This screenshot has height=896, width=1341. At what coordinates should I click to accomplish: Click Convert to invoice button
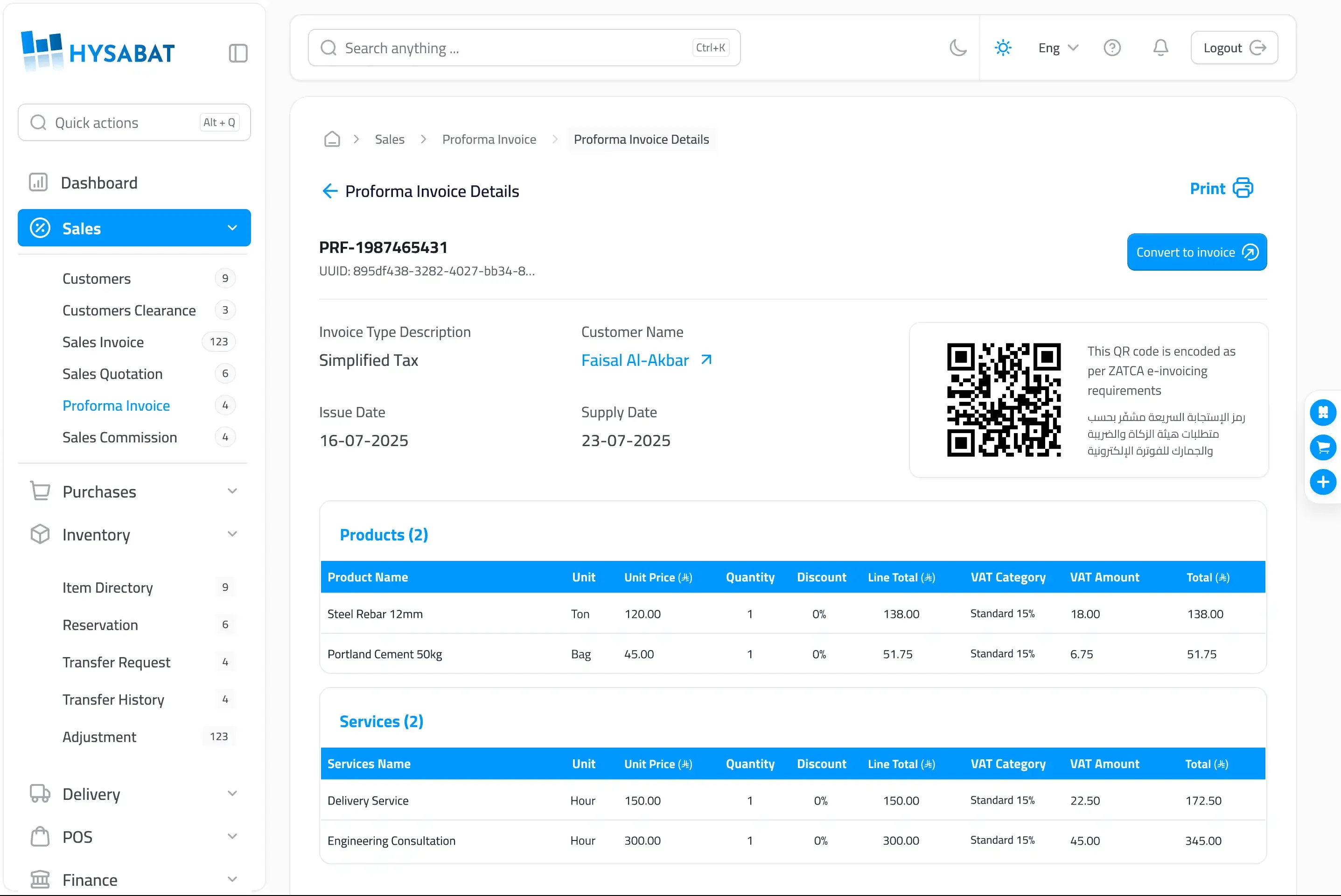pyautogui.click(x=1196, y=252)
